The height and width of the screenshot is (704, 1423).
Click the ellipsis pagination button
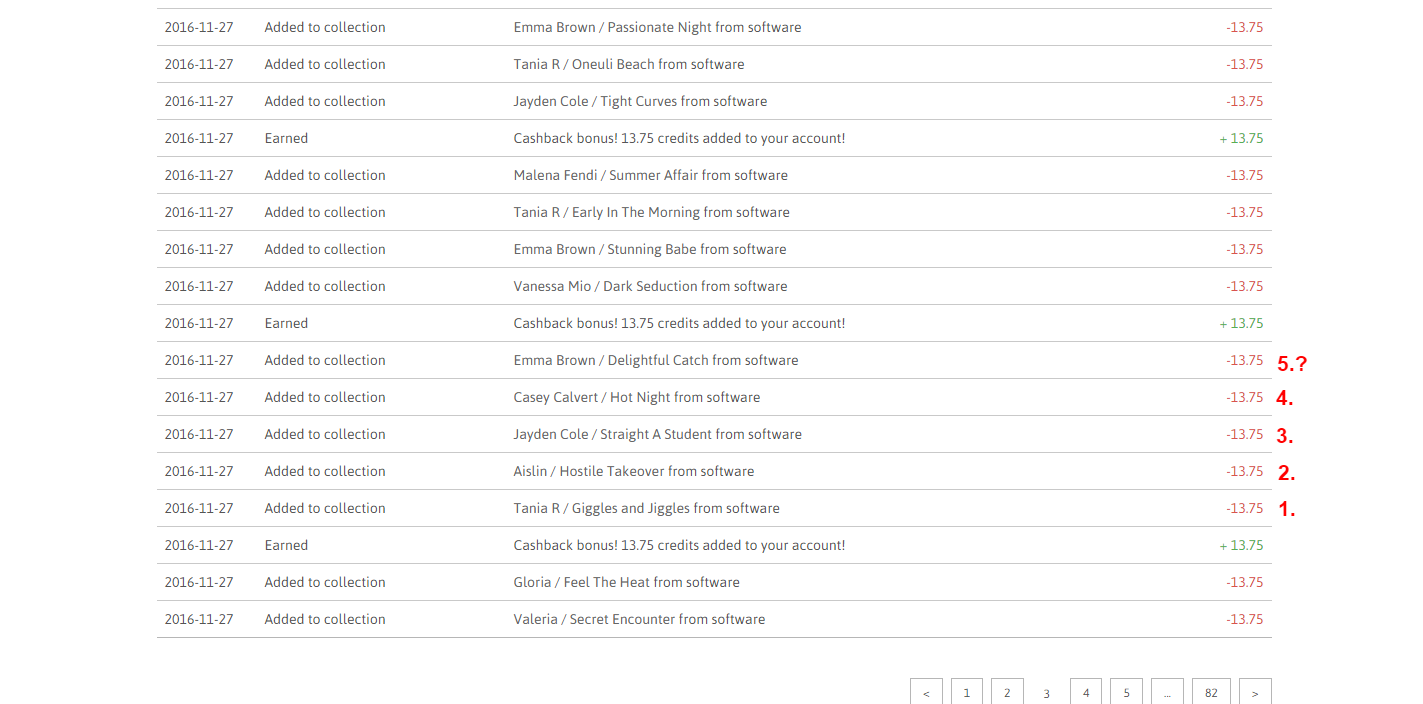(x=1167, y=692)
